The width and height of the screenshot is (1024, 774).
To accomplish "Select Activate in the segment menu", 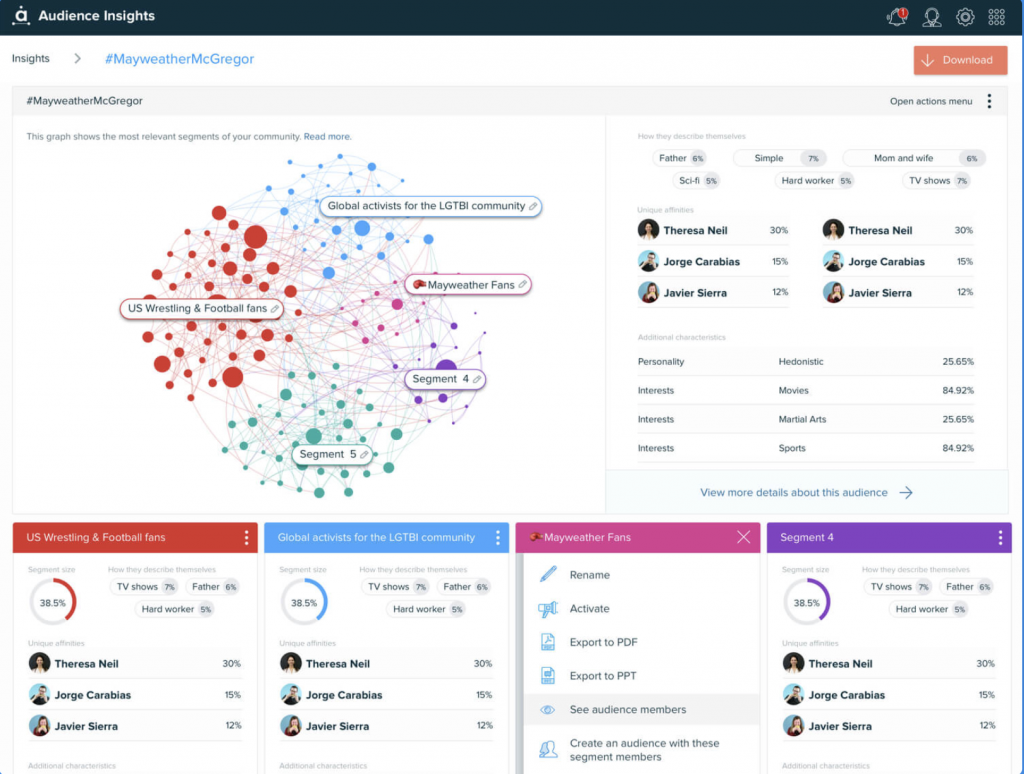I will [x=589, y=609].
